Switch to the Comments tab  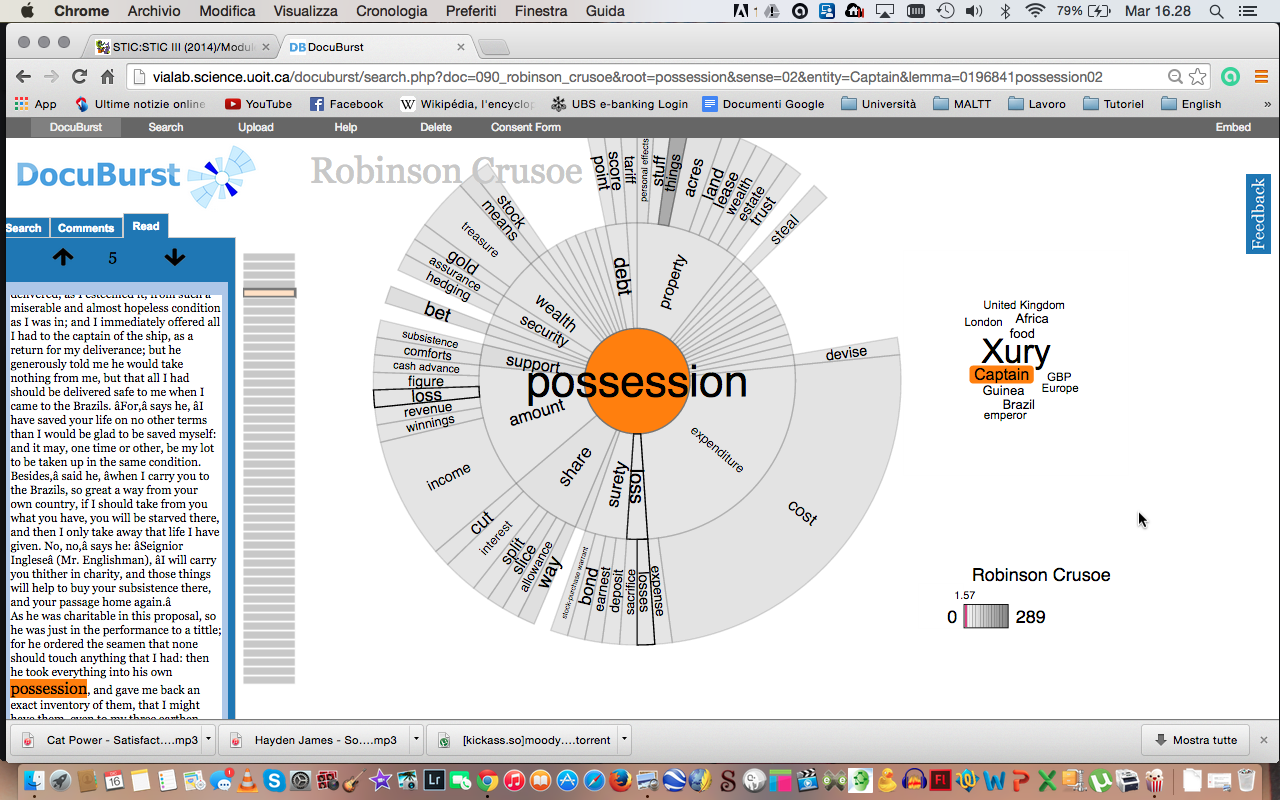click(x=86, y=228)
